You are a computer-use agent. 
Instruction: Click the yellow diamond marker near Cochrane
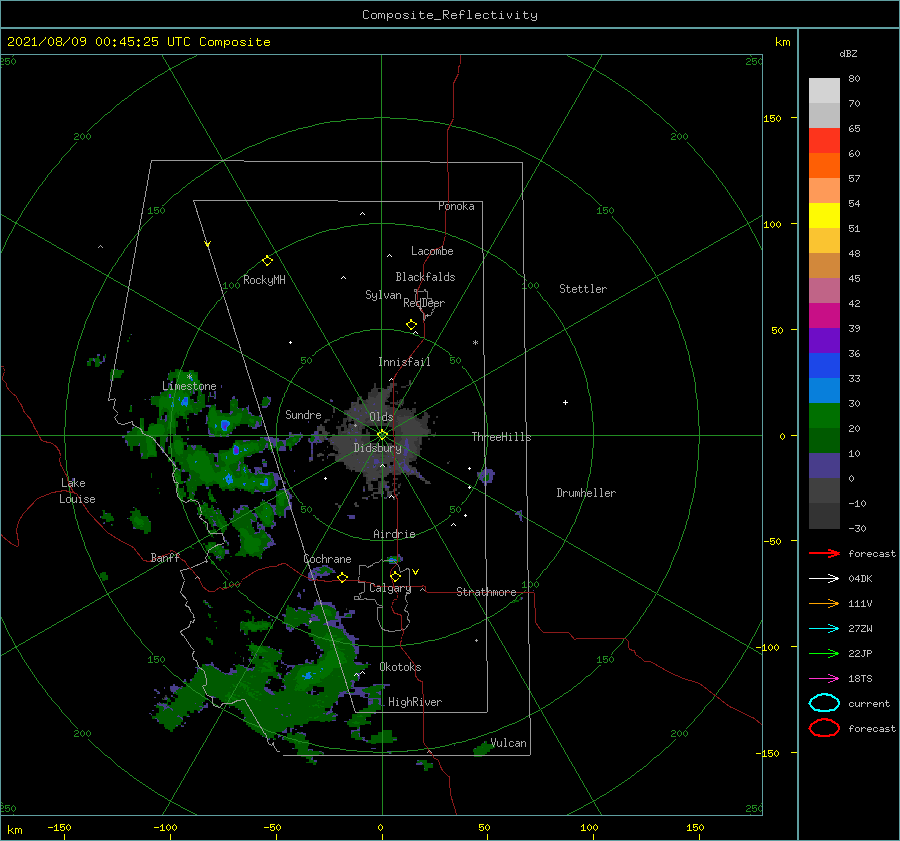coord(342,578)
